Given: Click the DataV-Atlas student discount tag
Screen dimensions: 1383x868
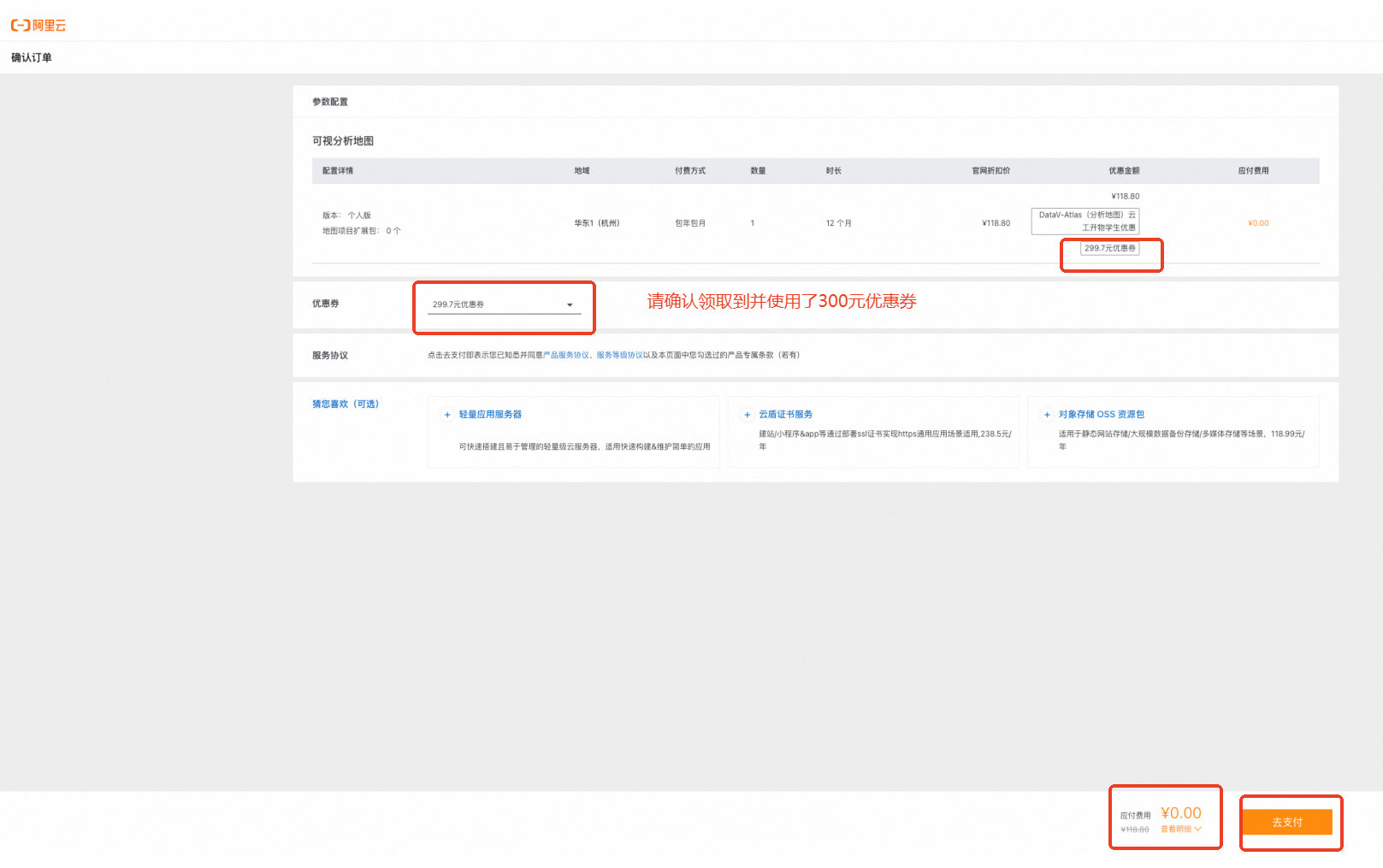Looking at the screenshot, I should (1085, 221).
